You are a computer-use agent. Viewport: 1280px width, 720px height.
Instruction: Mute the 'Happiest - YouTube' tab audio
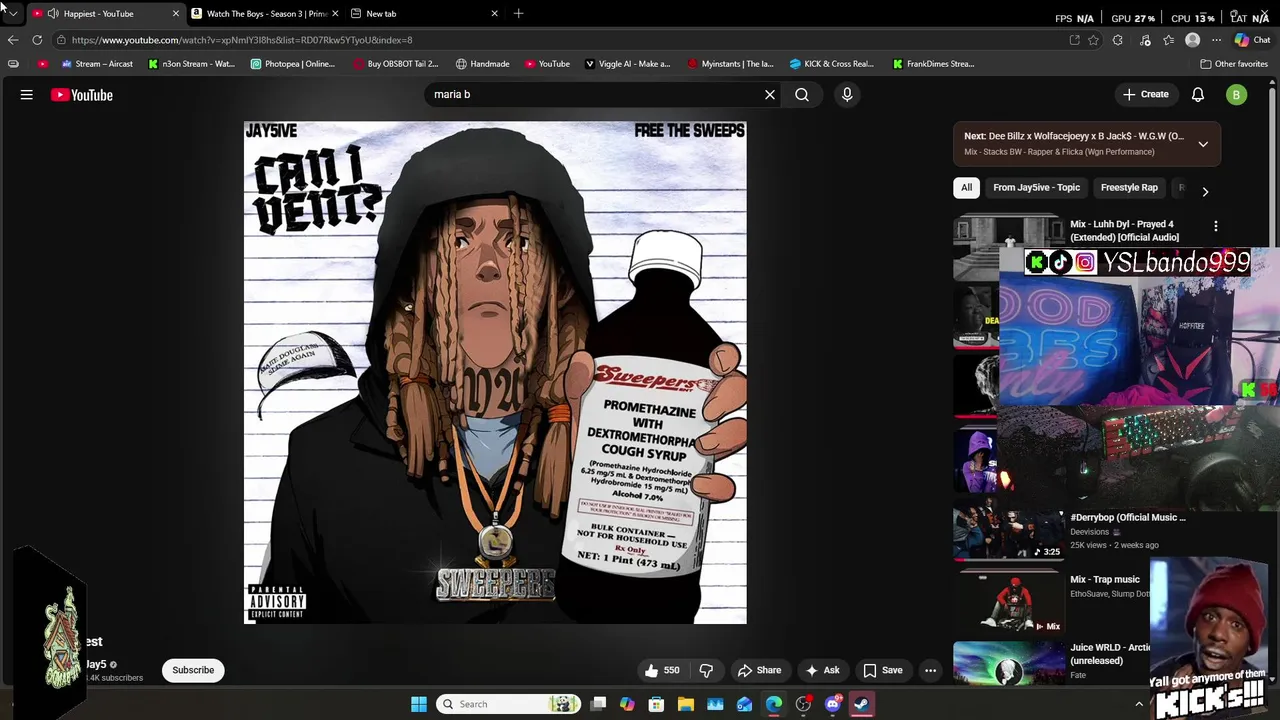click(52, 14)
